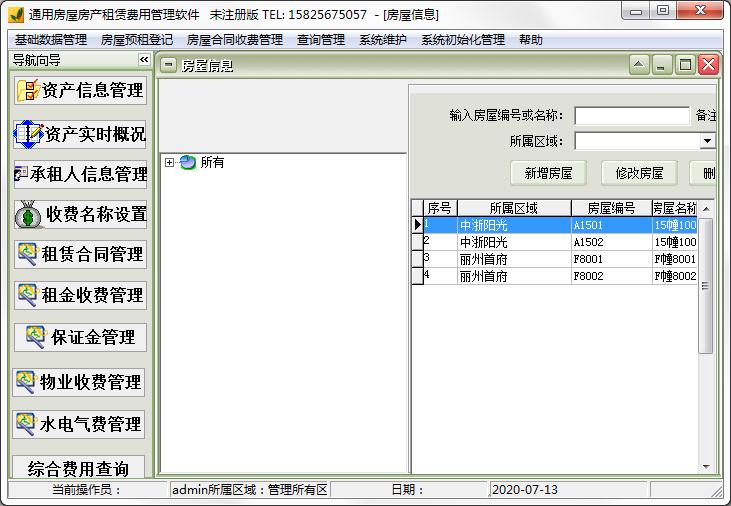The height and width of the screenshot is (506, 731).
Task: Open 租金收费管理 in the navigation sidebar
Action: pyautogui.click(x=80, y=295)
